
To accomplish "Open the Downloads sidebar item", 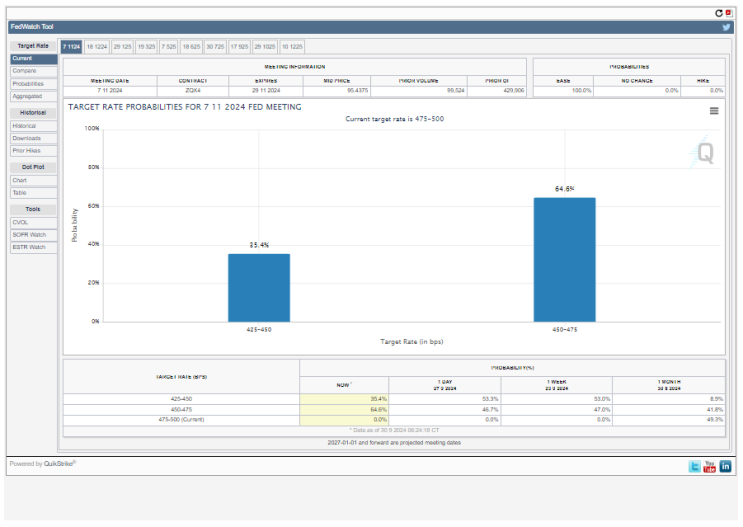I will (x=34, y=138).
